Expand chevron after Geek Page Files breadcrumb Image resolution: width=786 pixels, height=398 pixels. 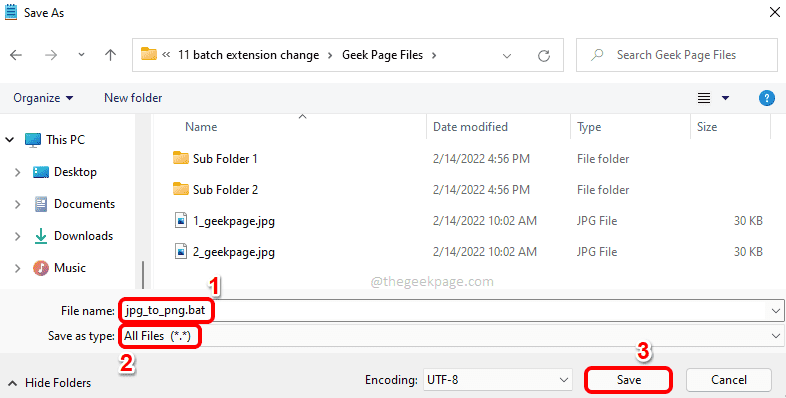(x=434, y=55)
